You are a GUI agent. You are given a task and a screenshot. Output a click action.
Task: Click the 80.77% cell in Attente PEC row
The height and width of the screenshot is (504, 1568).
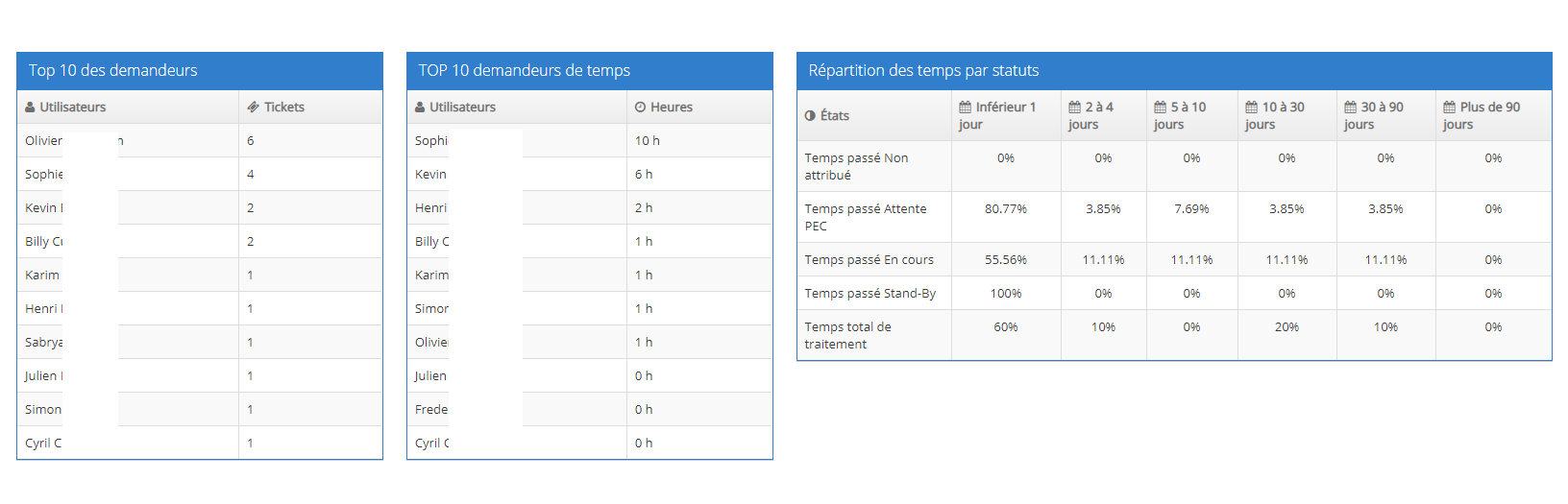coord(1006,208)
